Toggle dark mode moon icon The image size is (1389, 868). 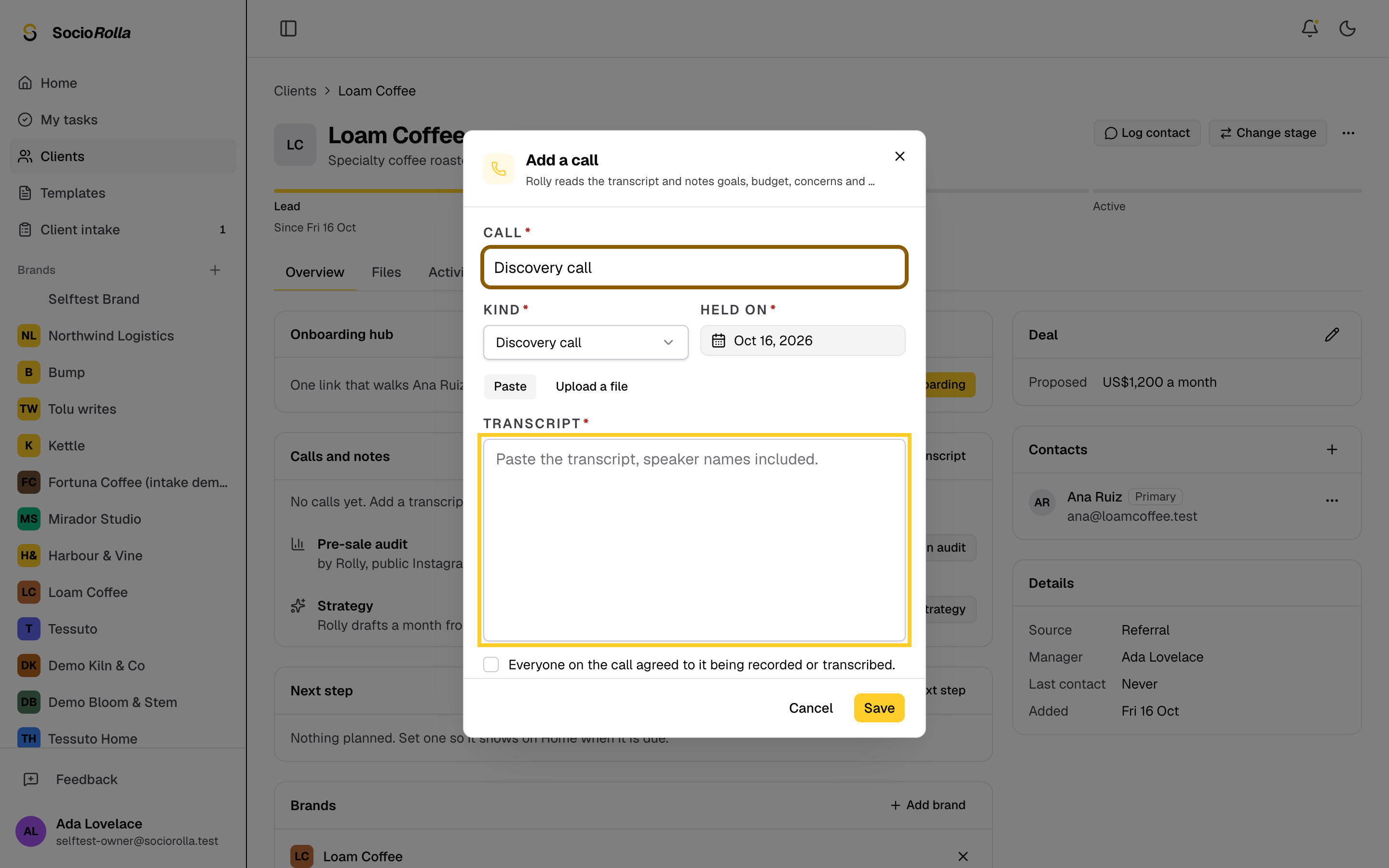[x=1347, y=29]
